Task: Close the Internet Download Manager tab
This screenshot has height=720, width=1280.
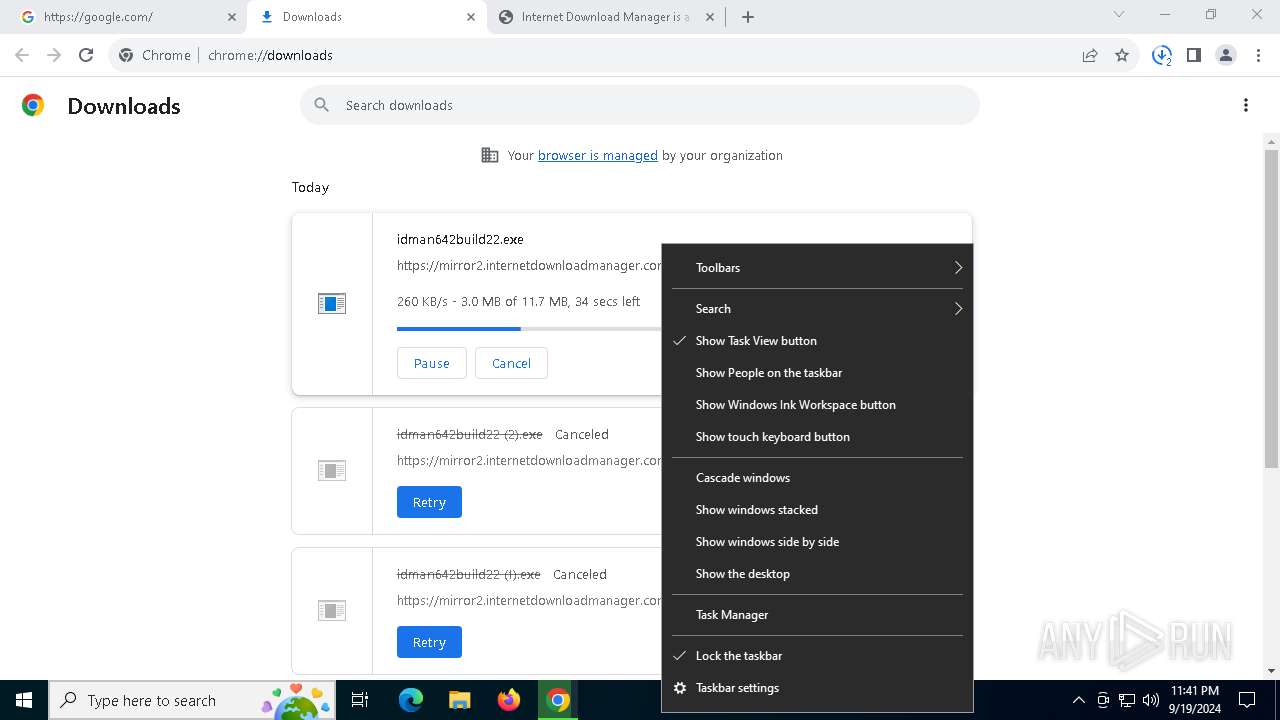Action: 710,17
